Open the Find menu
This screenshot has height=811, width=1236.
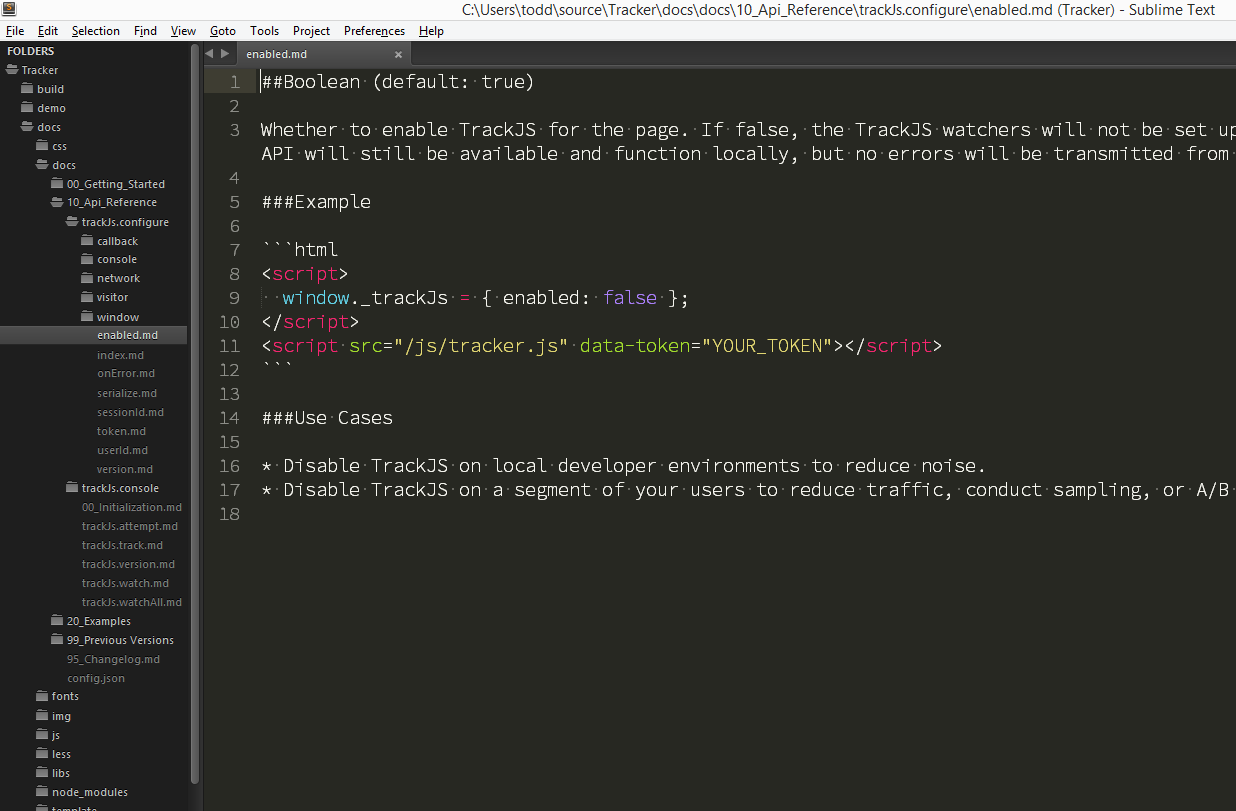tap(146, 31)
